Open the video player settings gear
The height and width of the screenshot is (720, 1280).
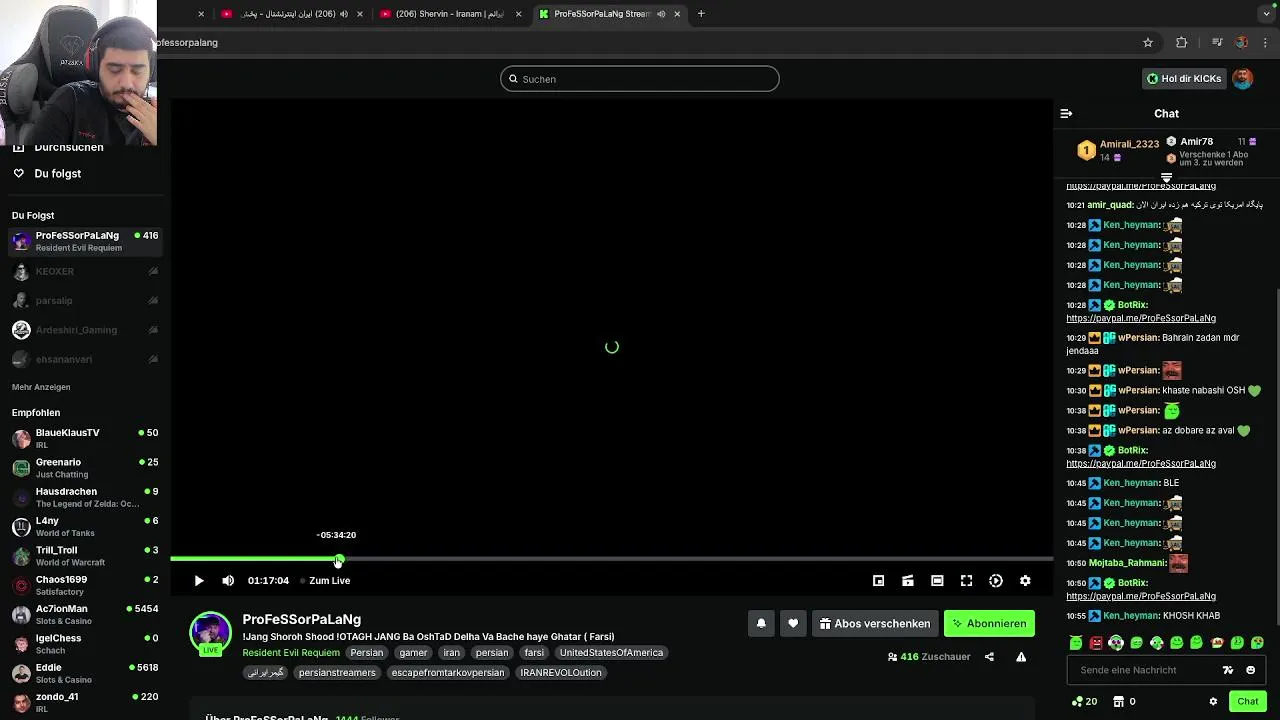(x=1025, y=581)
